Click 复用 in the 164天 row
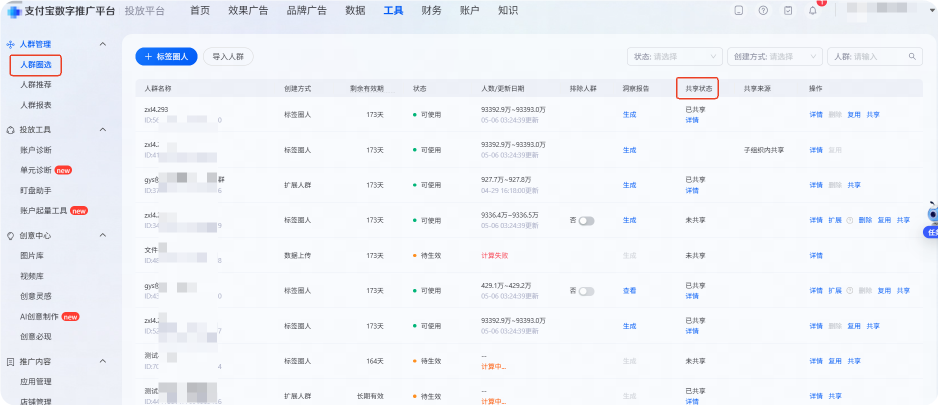The height and width of the screenshot is (405, 938). coord(835,361)
